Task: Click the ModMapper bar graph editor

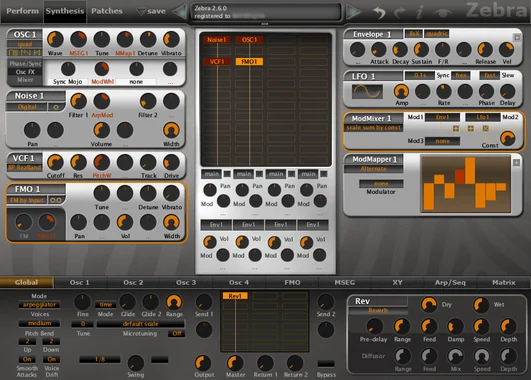Action: tap(466, 184)
